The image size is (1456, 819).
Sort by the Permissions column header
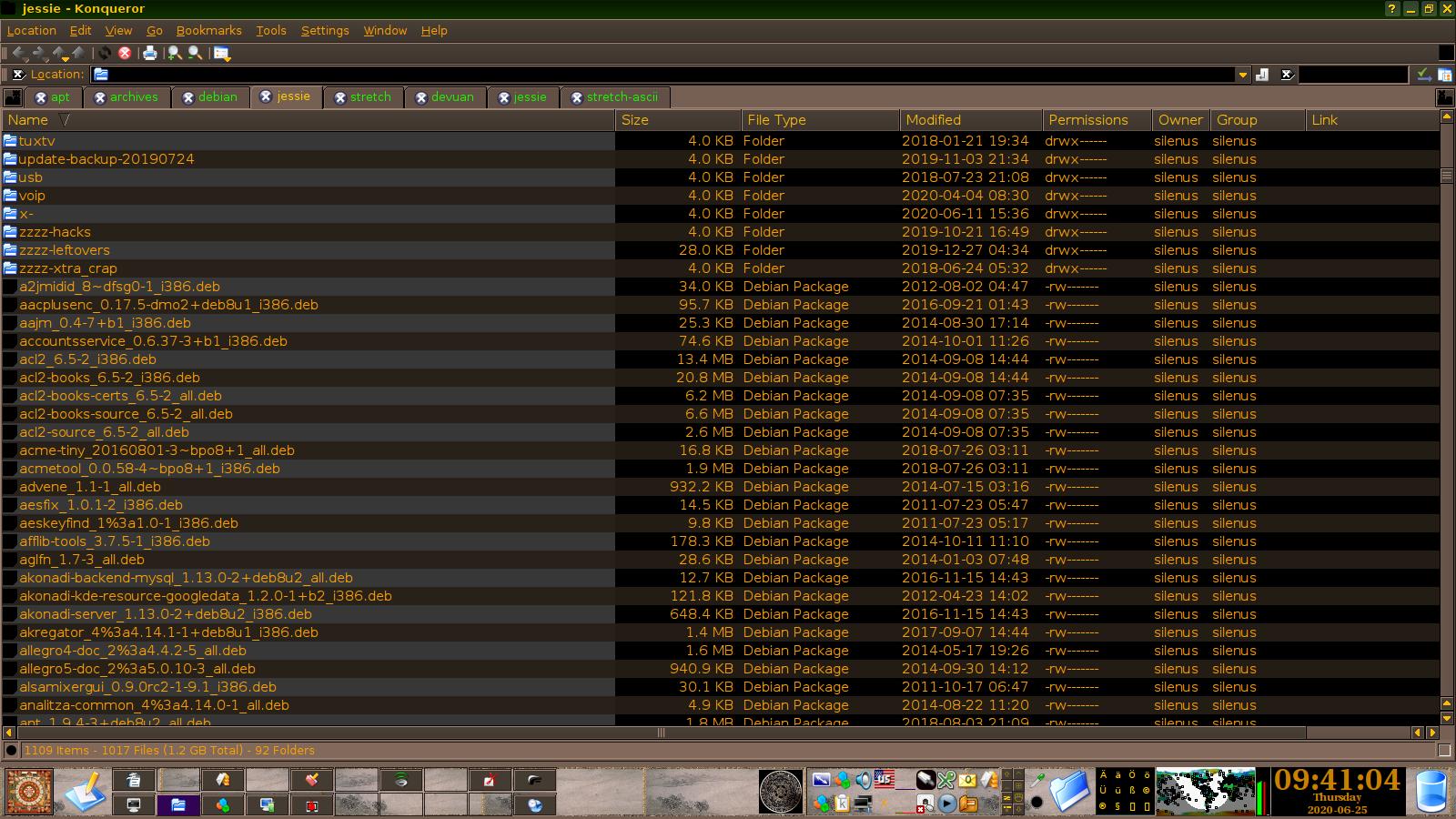coord(1097,120)
